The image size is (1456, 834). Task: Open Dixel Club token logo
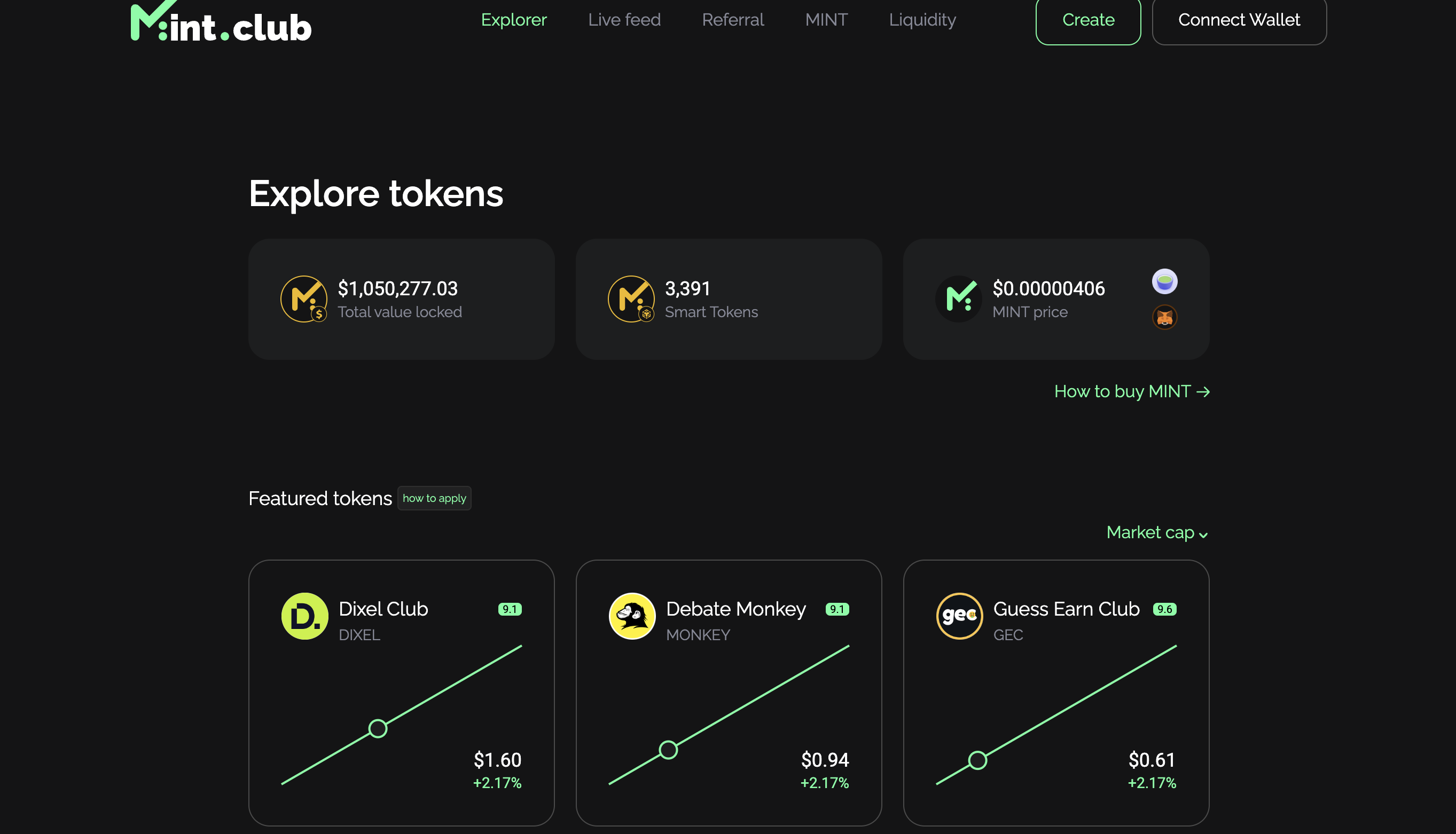[304, 616]
